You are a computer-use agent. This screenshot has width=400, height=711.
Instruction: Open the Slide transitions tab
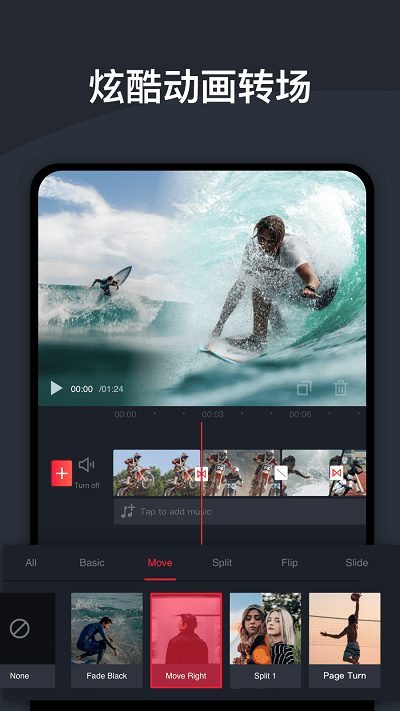(357, 563)
